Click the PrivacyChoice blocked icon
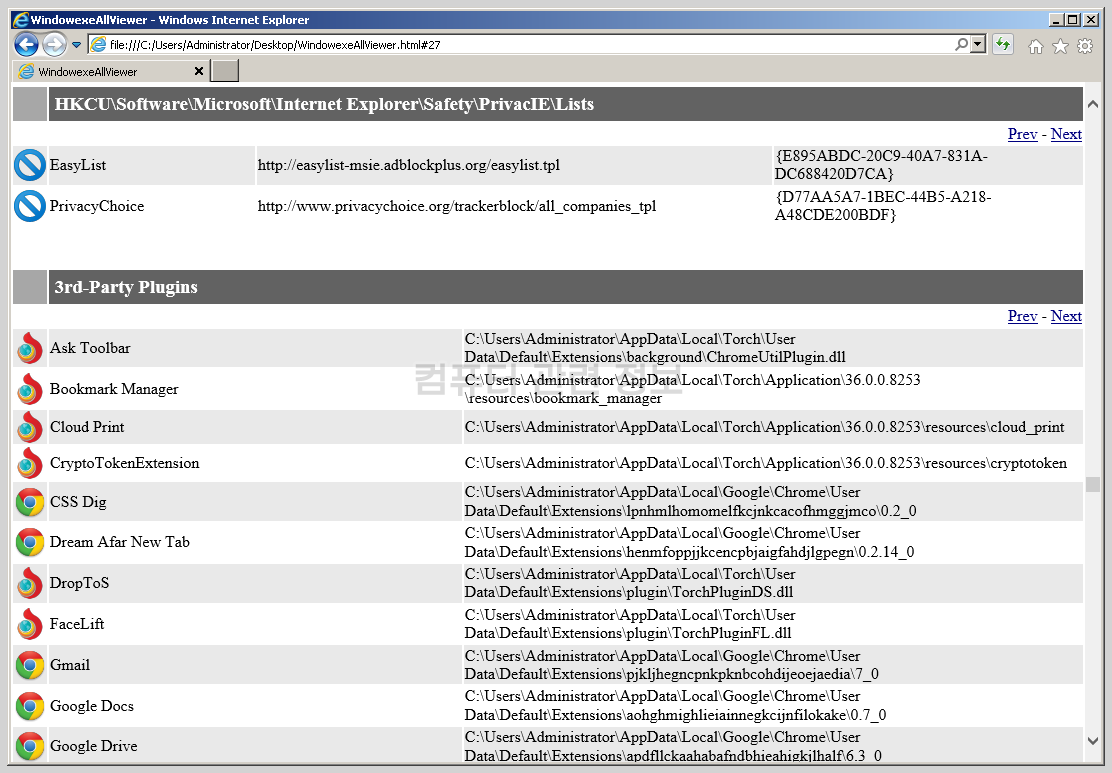The image size is (1112, 773). (30, 206)
